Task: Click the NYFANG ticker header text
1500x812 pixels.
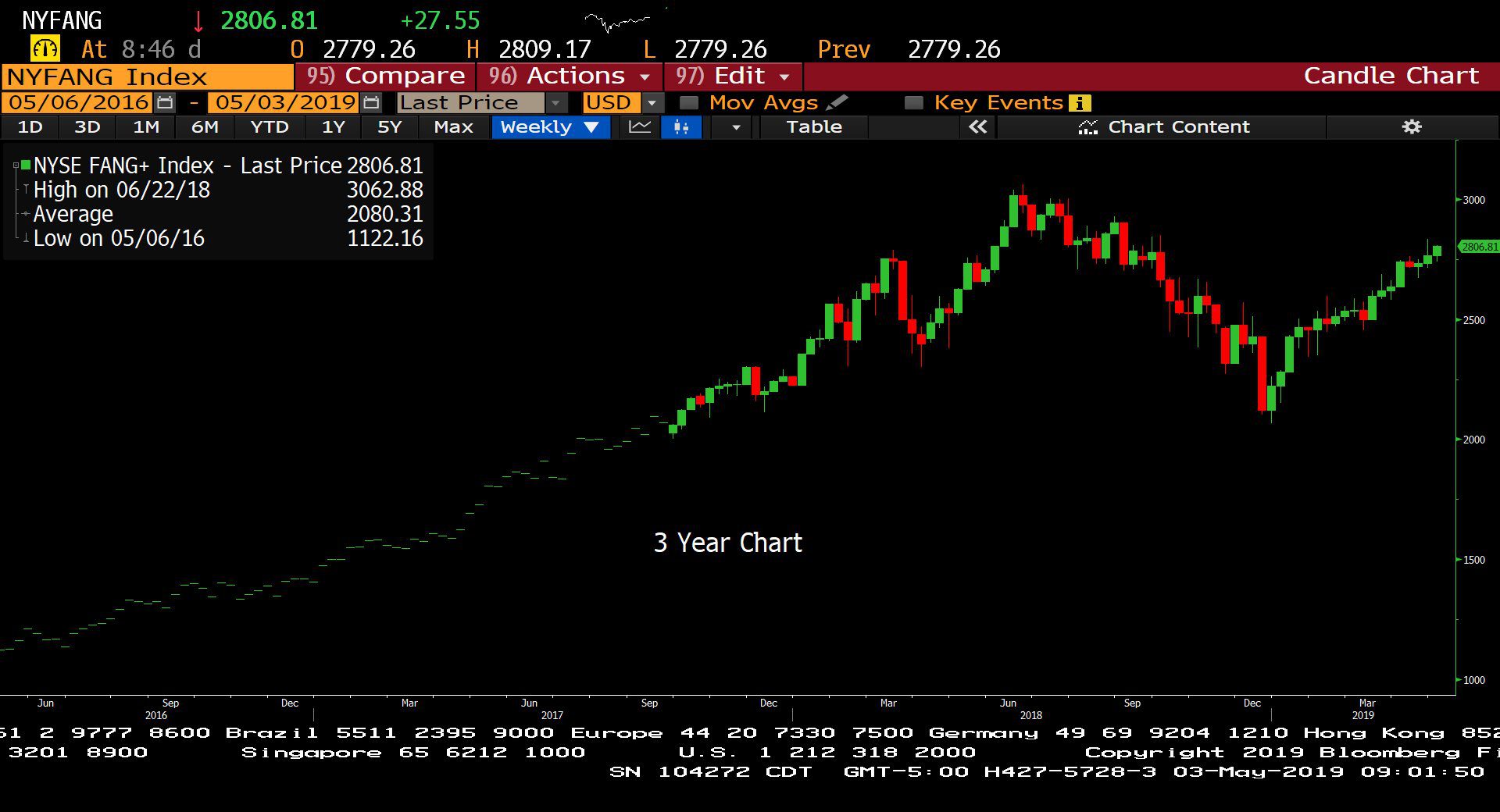Action: 62,20
